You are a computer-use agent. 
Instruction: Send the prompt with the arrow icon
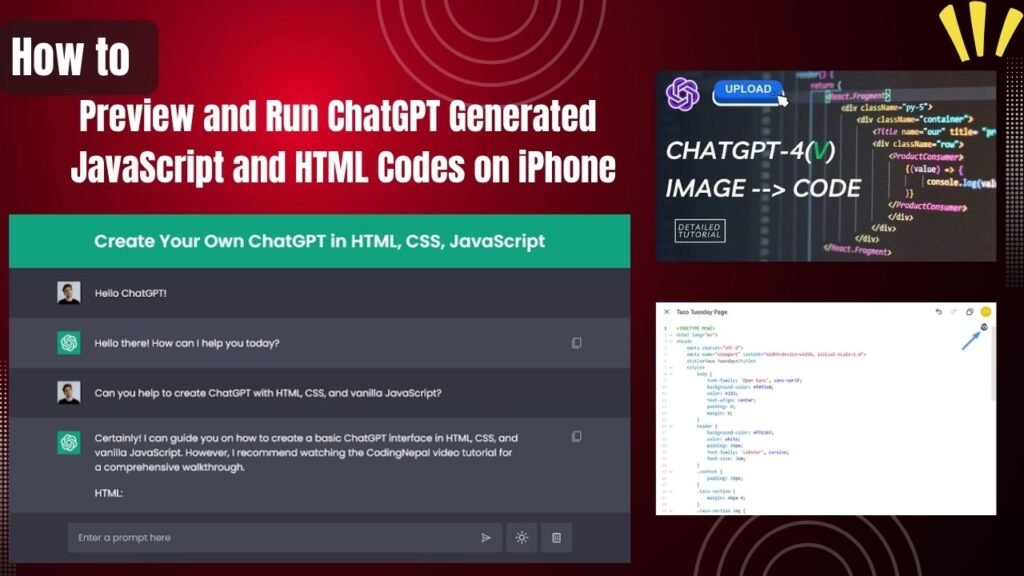coord(486,537)
